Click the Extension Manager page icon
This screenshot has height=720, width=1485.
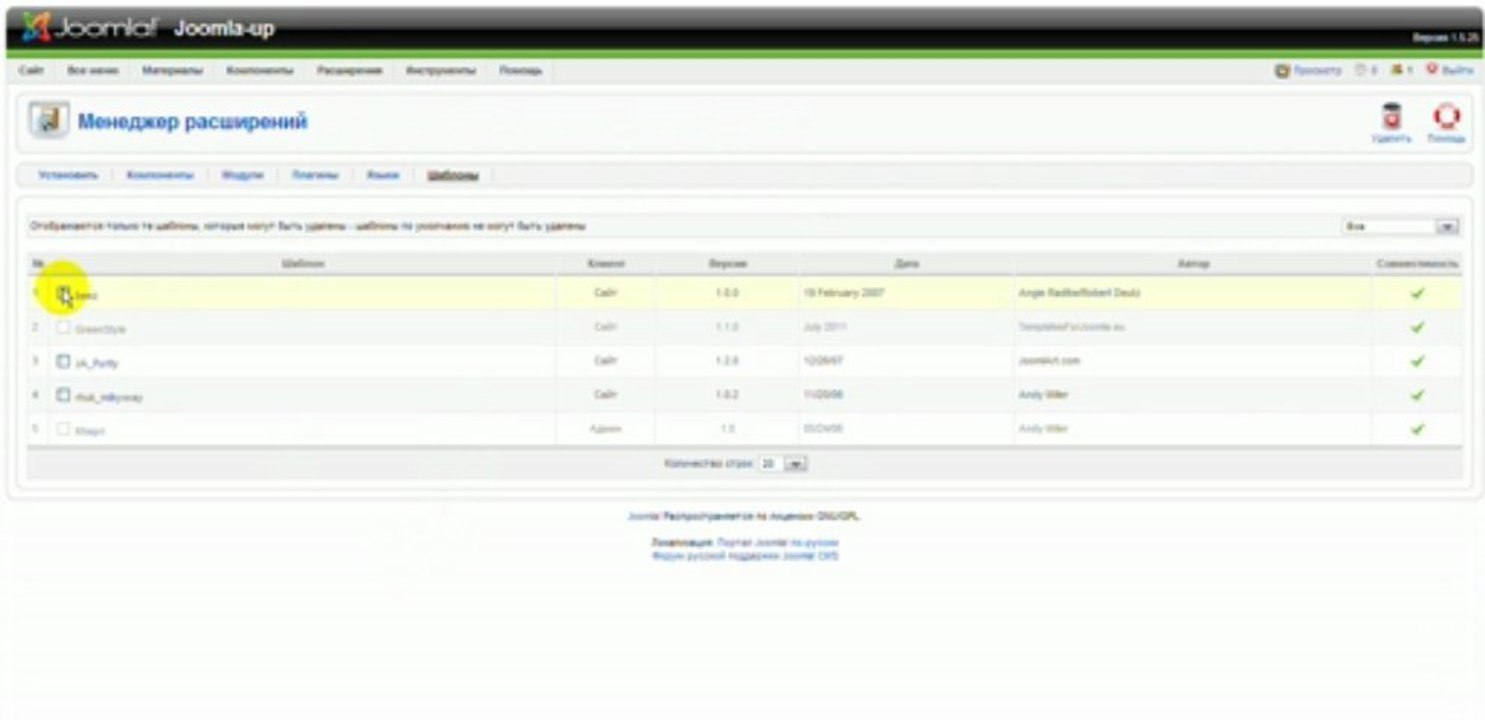(47, 121)
